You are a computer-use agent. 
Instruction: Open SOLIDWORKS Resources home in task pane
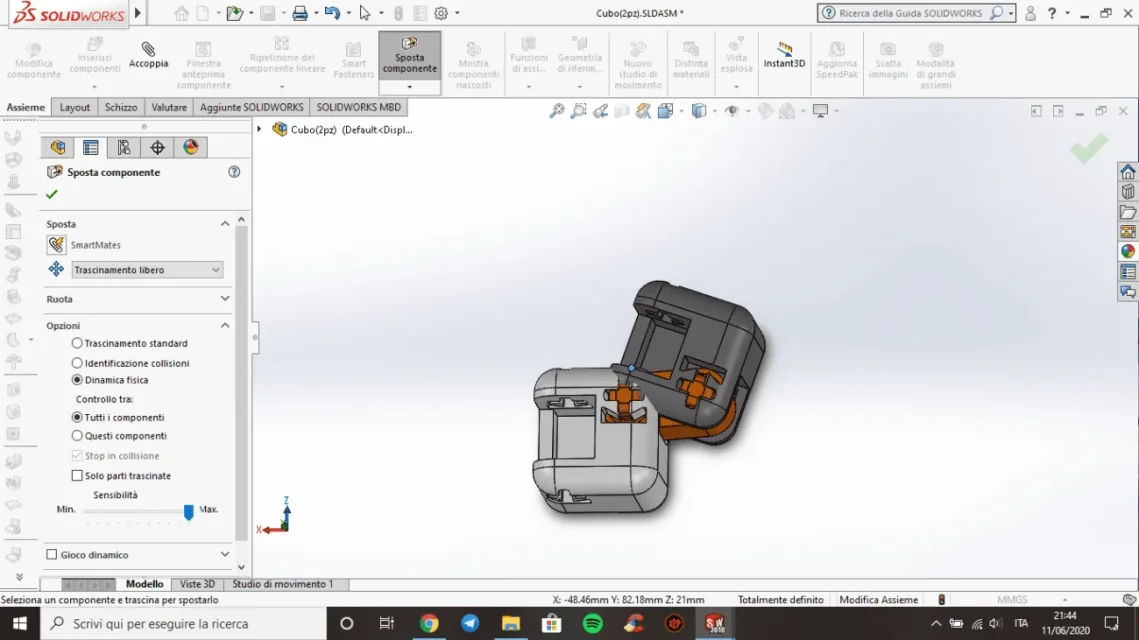1127,172
